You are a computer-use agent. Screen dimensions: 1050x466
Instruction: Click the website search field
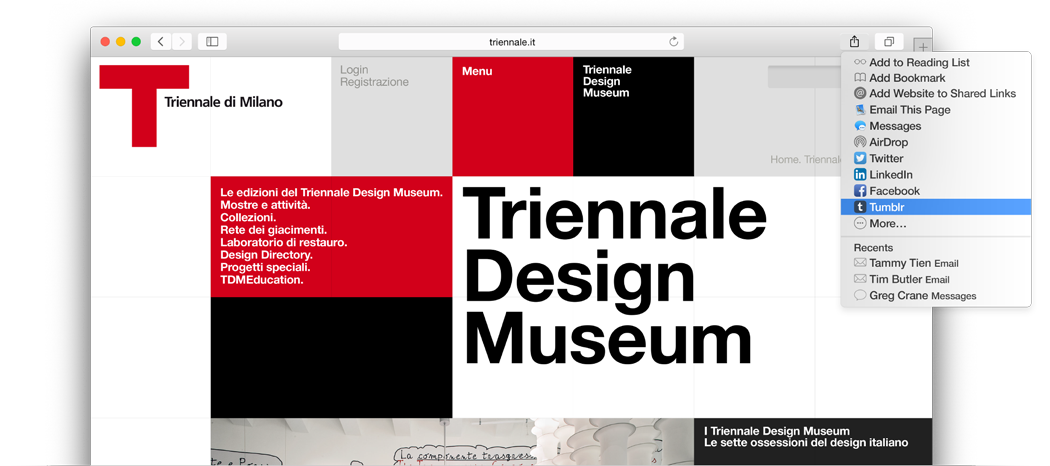[804, 76]
